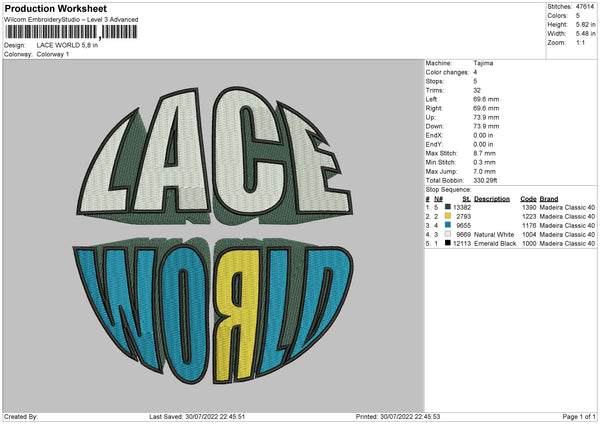Click the Code column header
Viewport: 600px width, 424px height.
[528, 198]
